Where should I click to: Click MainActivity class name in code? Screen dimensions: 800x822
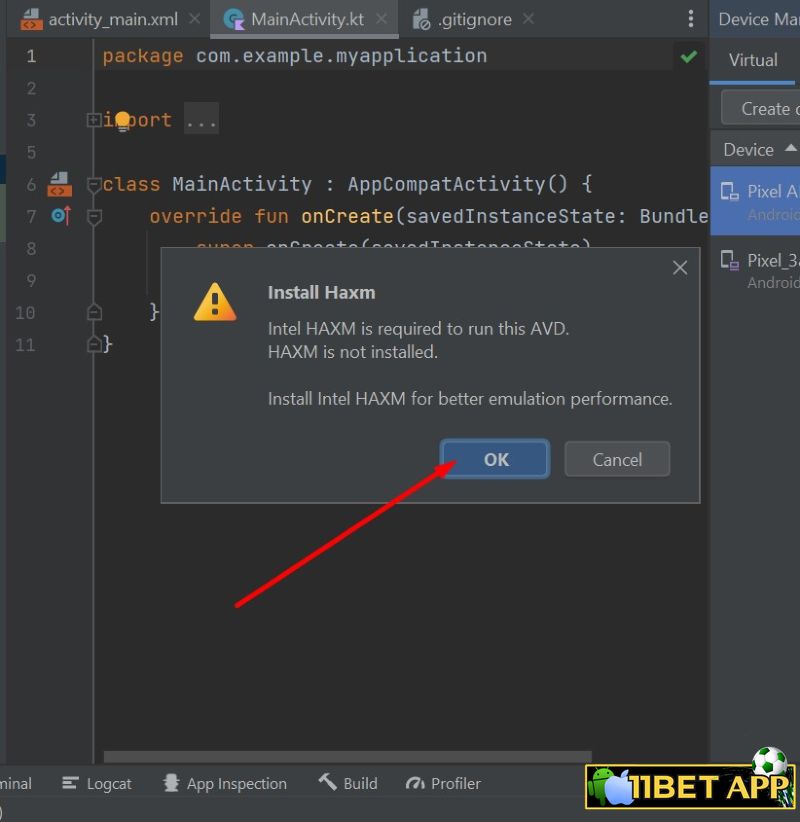click(x=242, y=184)
